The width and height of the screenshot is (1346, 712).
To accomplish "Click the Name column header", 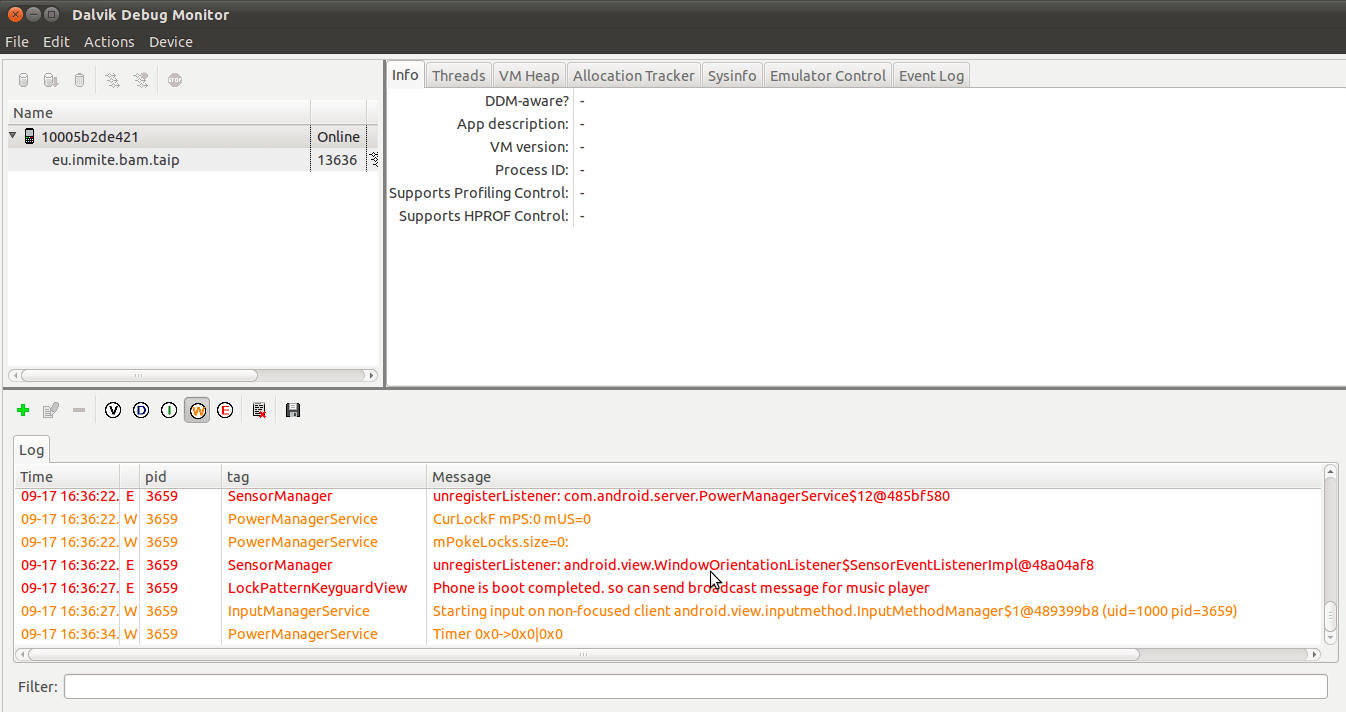I will pyautogui.click(x=159, y=113).
